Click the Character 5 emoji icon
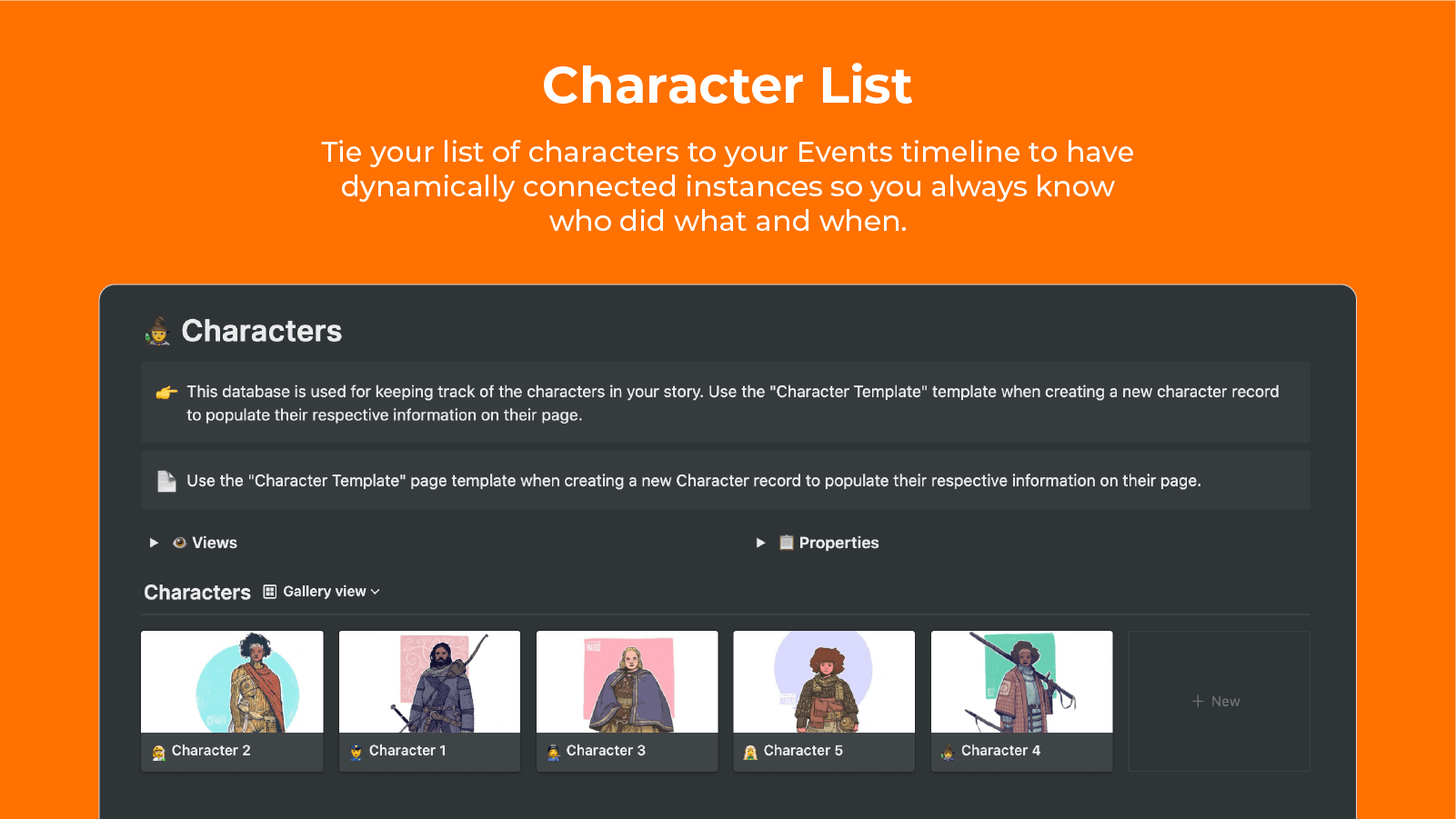This screenshot has width=1456, height=819. tap(750, 752)
